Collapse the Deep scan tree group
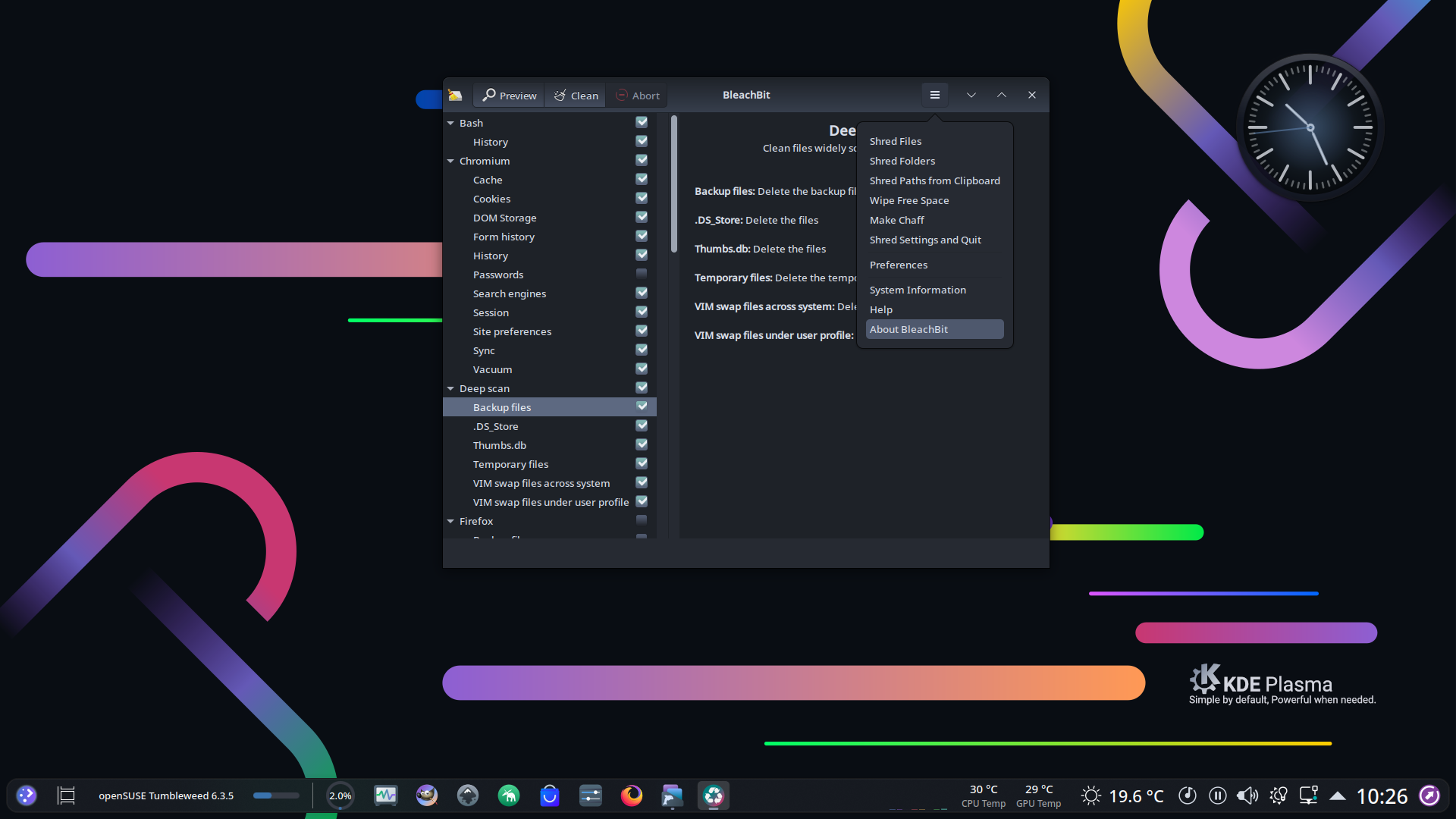The height and width of the screenshot is (819, 1456). tap(450, 388)
